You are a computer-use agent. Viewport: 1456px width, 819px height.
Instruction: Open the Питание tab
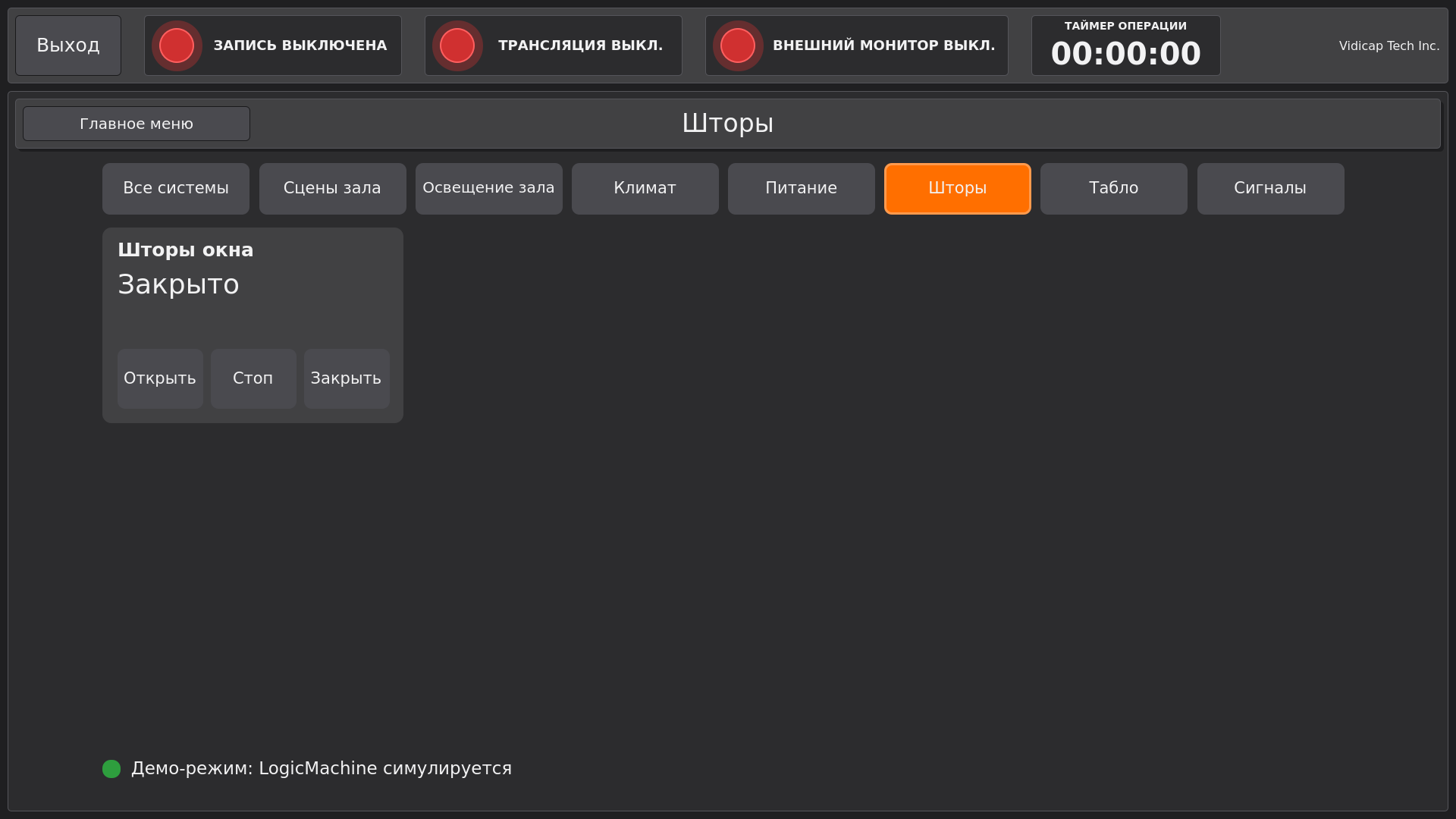pos(802,189)
